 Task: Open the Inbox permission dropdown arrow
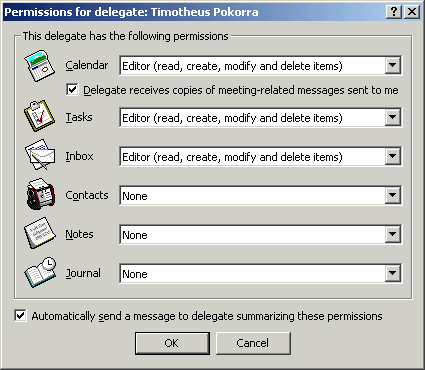[393, 156]
